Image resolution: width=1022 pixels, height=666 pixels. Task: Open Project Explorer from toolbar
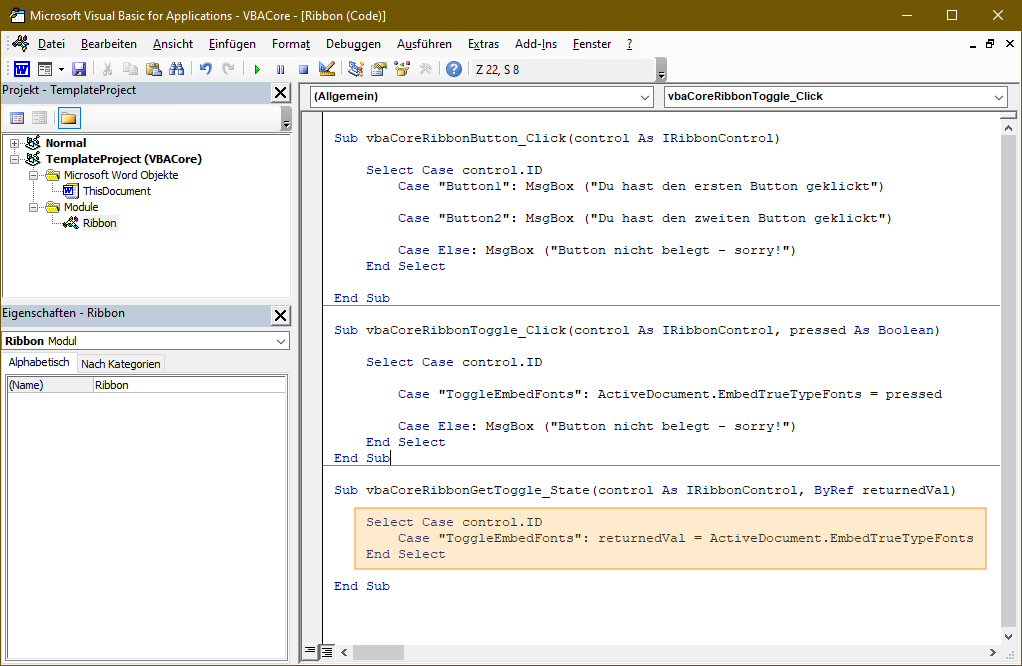(356, 69)
